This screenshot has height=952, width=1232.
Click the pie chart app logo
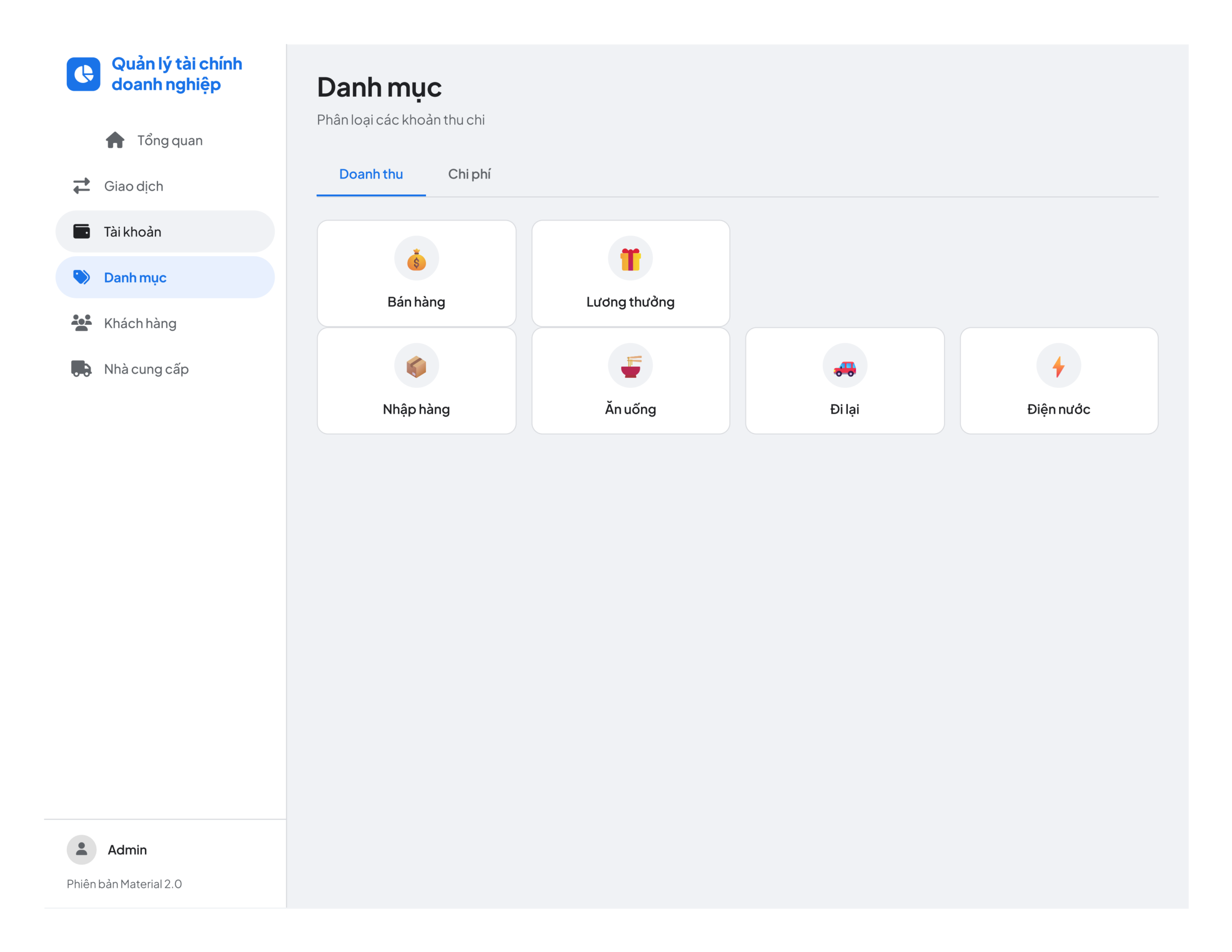(83, 74)
